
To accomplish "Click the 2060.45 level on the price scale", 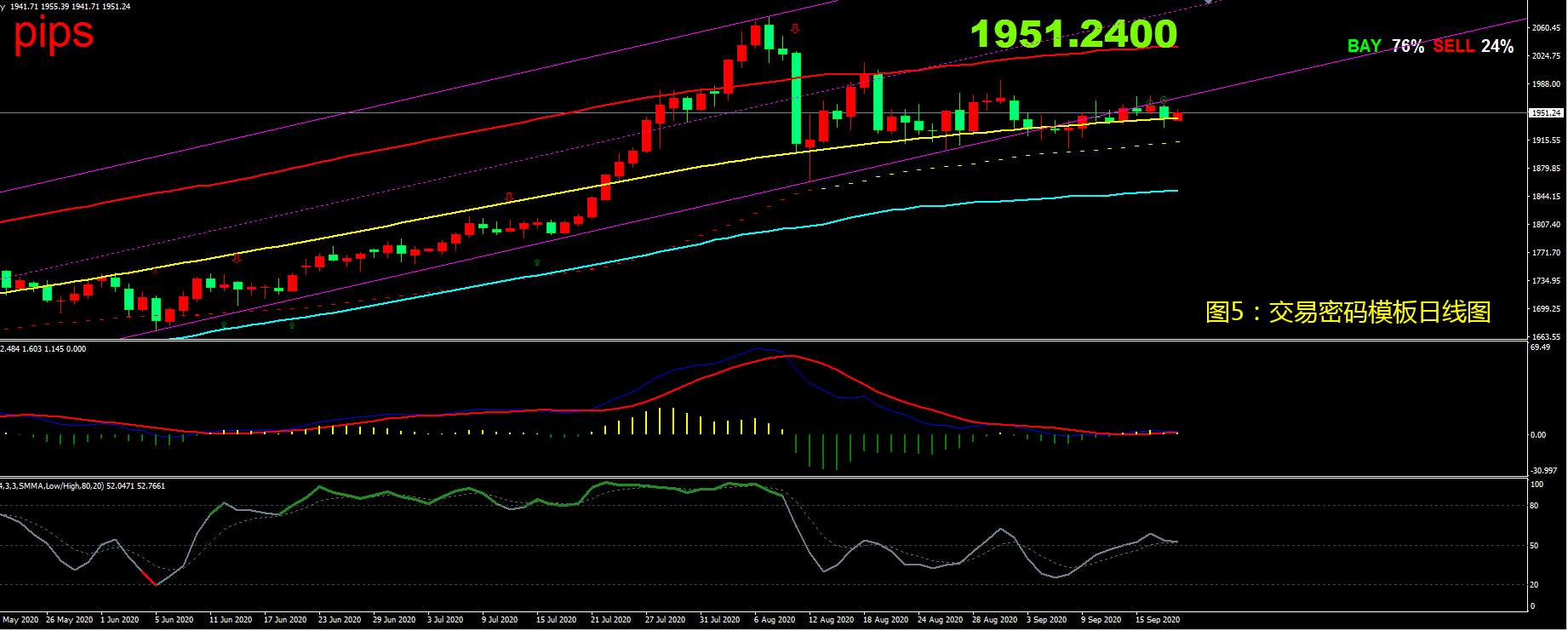I will click(x=1546, y=27).
